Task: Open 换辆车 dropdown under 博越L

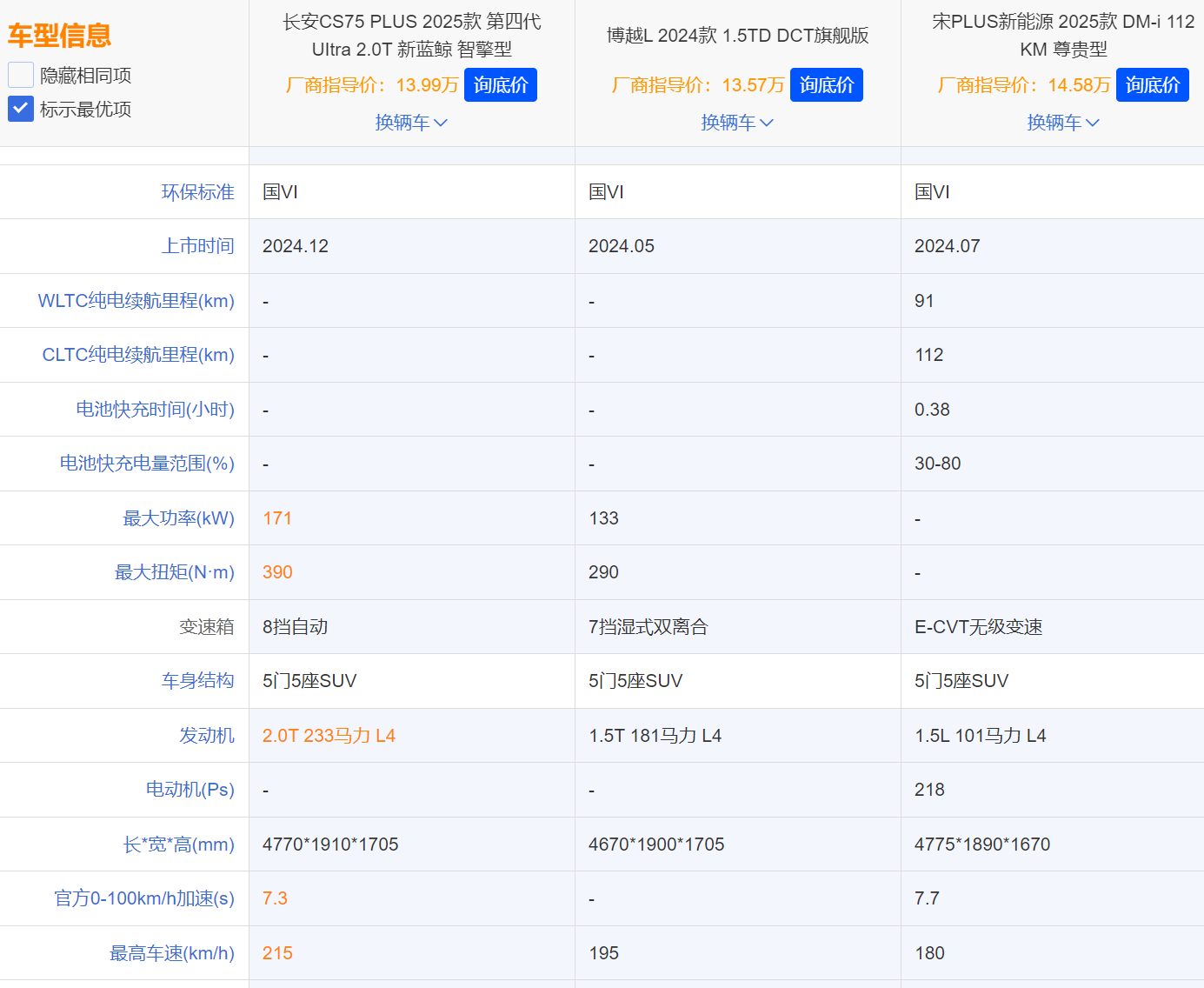Action: click(737, 123)
